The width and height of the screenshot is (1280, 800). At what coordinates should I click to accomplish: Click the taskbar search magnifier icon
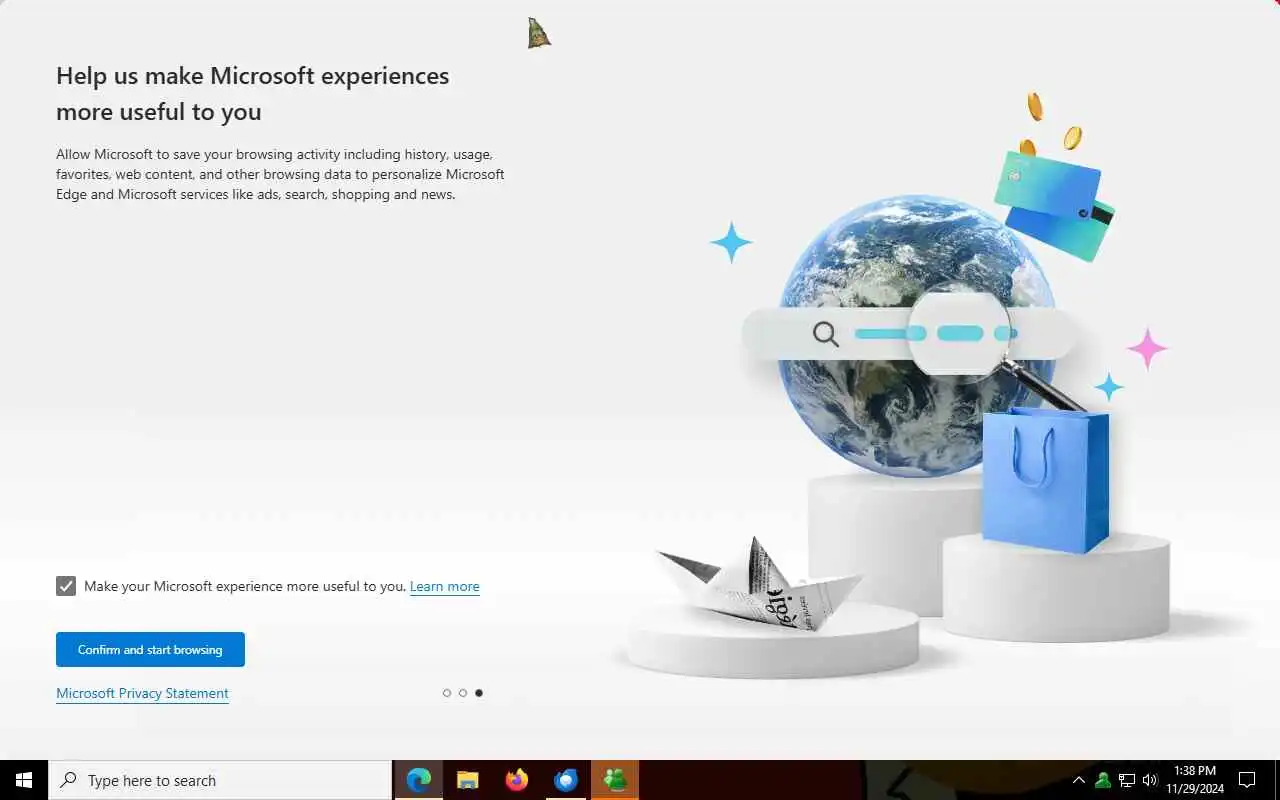69,780
